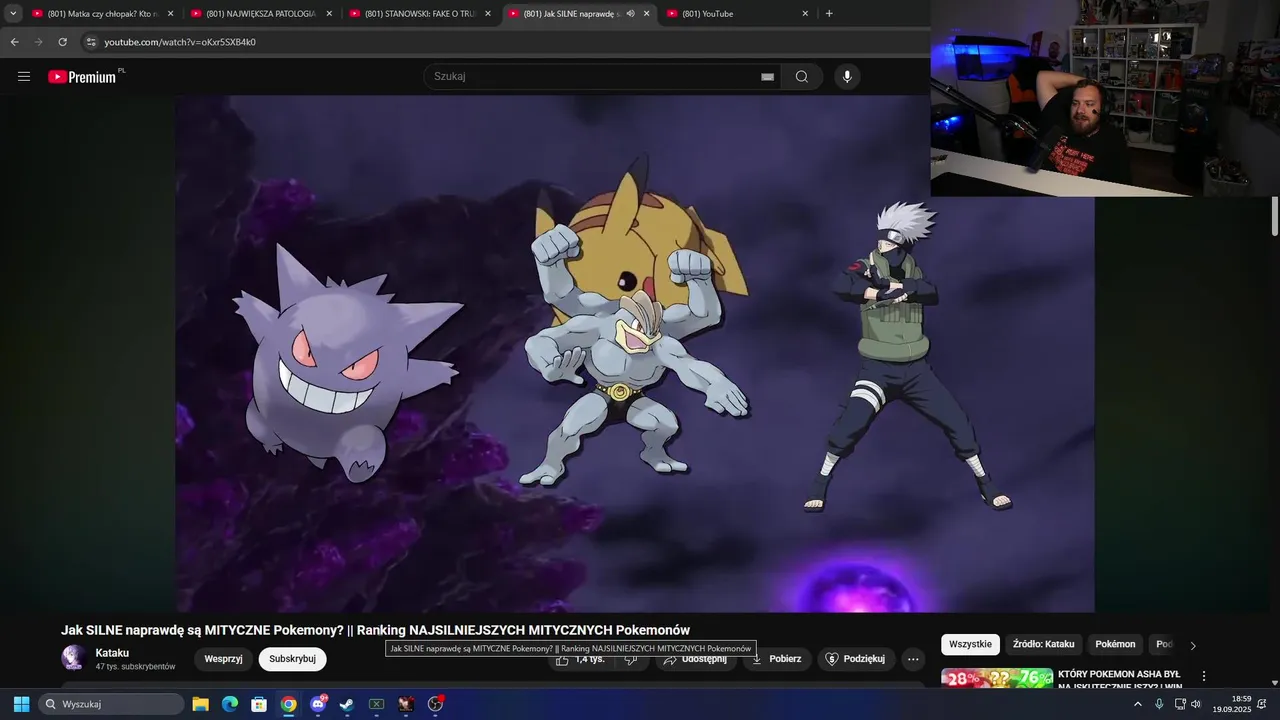Open the '28% ?? 76%' recommended video thumbnail
Image resolution: width=1280 pixels, height=720 pixels.
(x=997, y=678)
